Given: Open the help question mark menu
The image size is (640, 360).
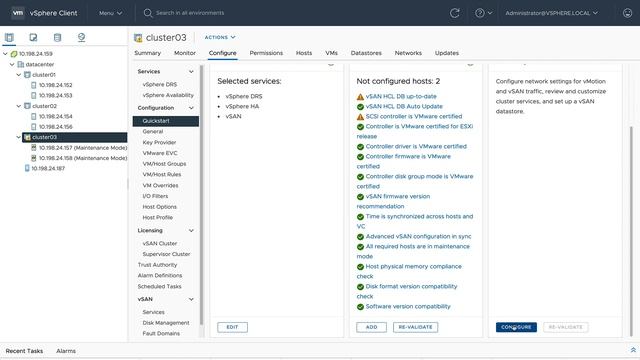Looking at the screenshot, I should (483, 13).
